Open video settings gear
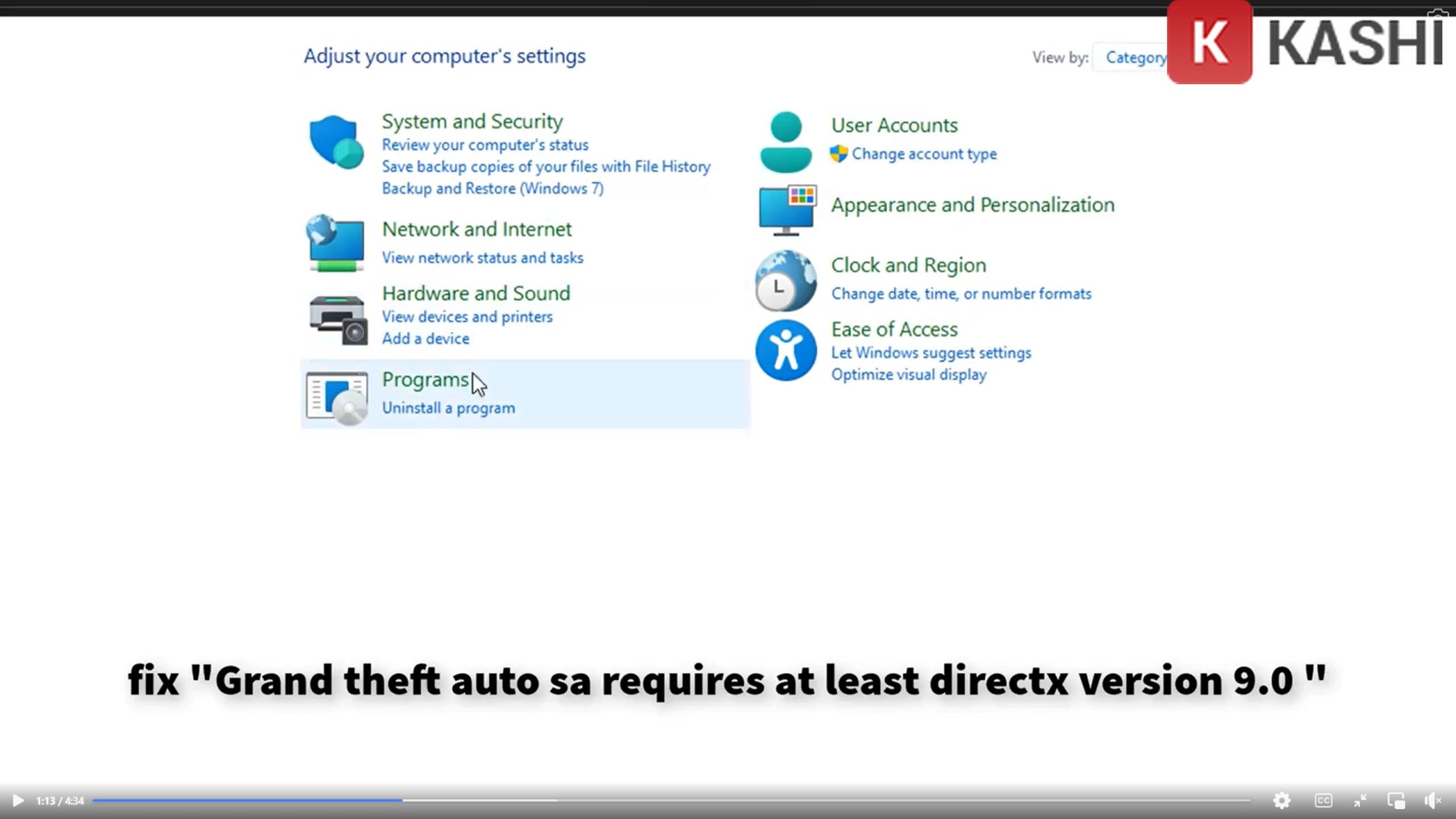The width and height of the screenshot is (1456, 819). 1281,801
